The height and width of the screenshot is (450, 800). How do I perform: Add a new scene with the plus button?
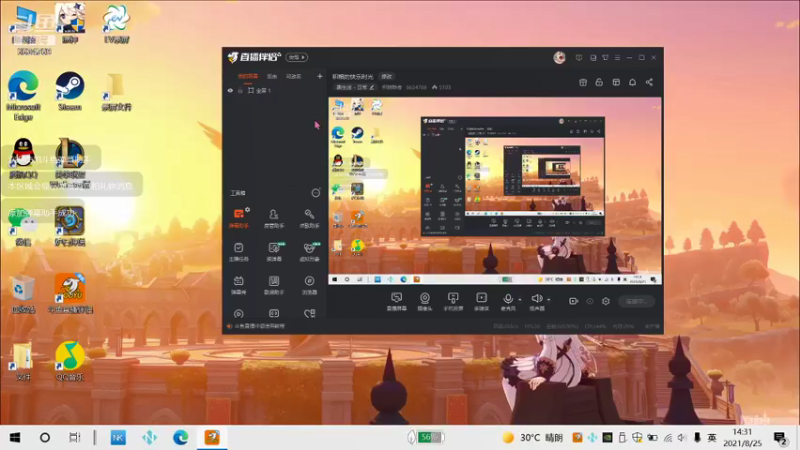pos(319,77)
